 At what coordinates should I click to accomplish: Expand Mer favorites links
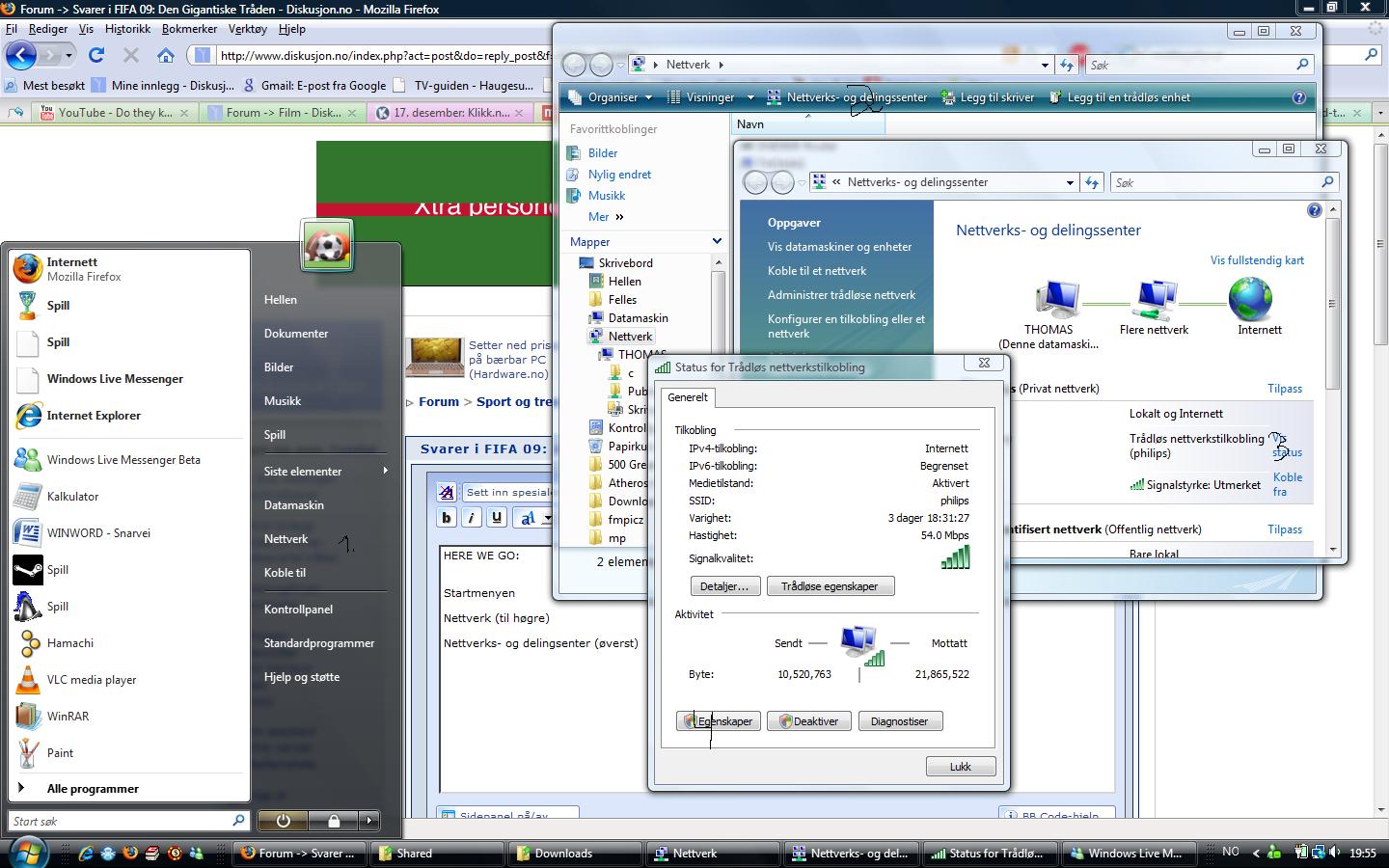coord(607,217)
